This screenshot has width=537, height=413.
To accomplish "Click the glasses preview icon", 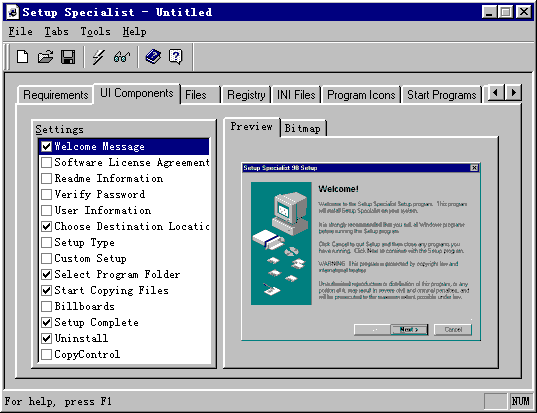I will click(122, 57).
